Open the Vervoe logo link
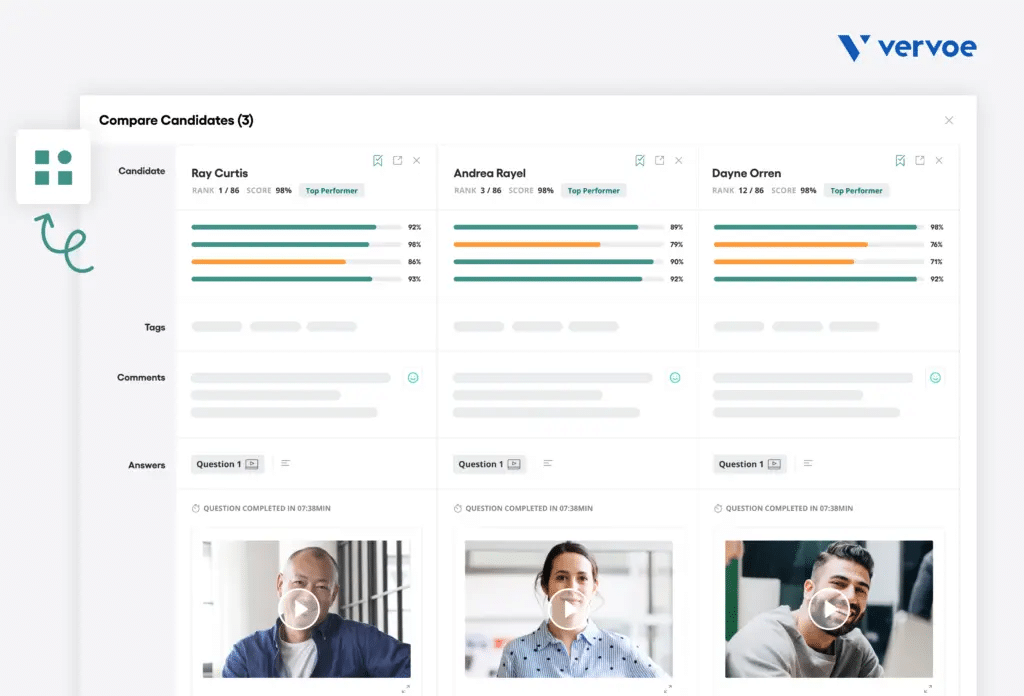The height and width of the screenshot is (696, 1024). click(x=906, y=45)
